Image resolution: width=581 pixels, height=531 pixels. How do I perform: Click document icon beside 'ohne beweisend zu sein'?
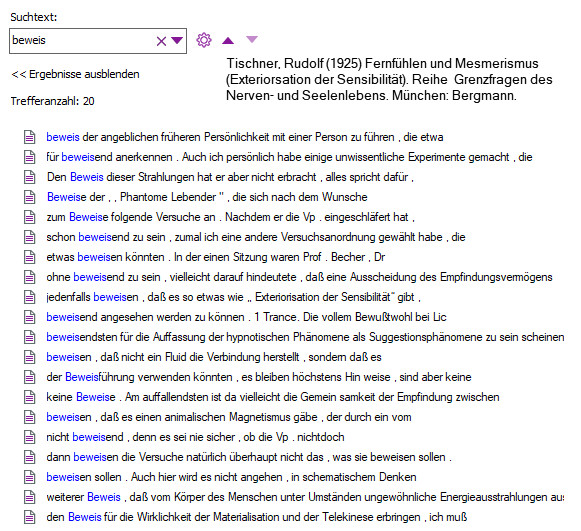(x=30, y=277)
